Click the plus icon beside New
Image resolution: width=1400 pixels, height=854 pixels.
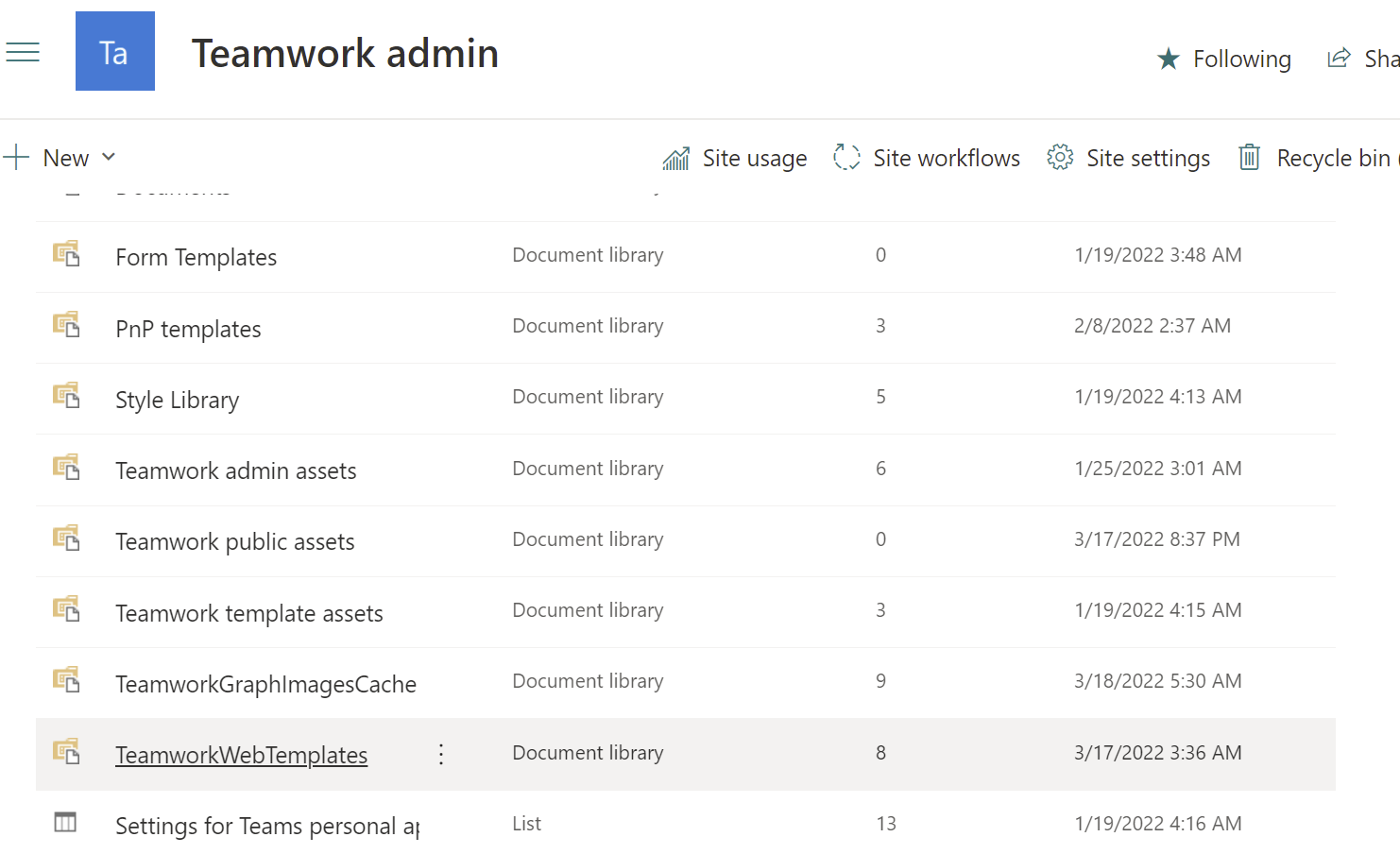[16, 157]
